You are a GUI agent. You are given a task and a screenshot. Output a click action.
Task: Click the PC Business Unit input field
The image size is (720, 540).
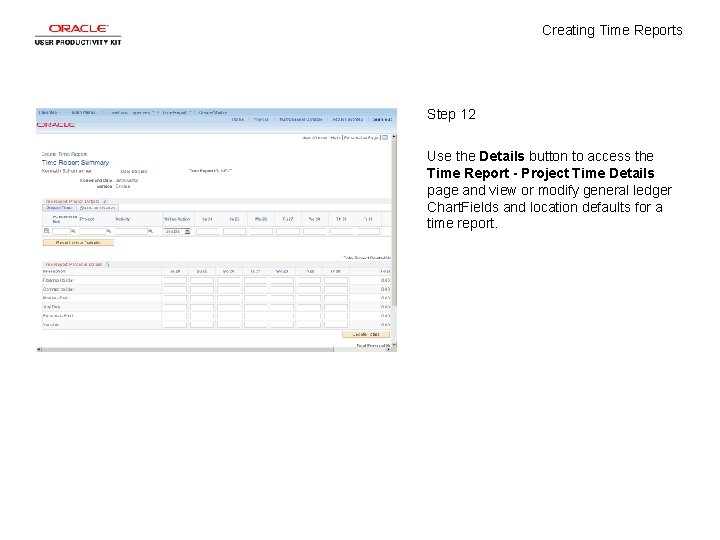coord(61,231)
